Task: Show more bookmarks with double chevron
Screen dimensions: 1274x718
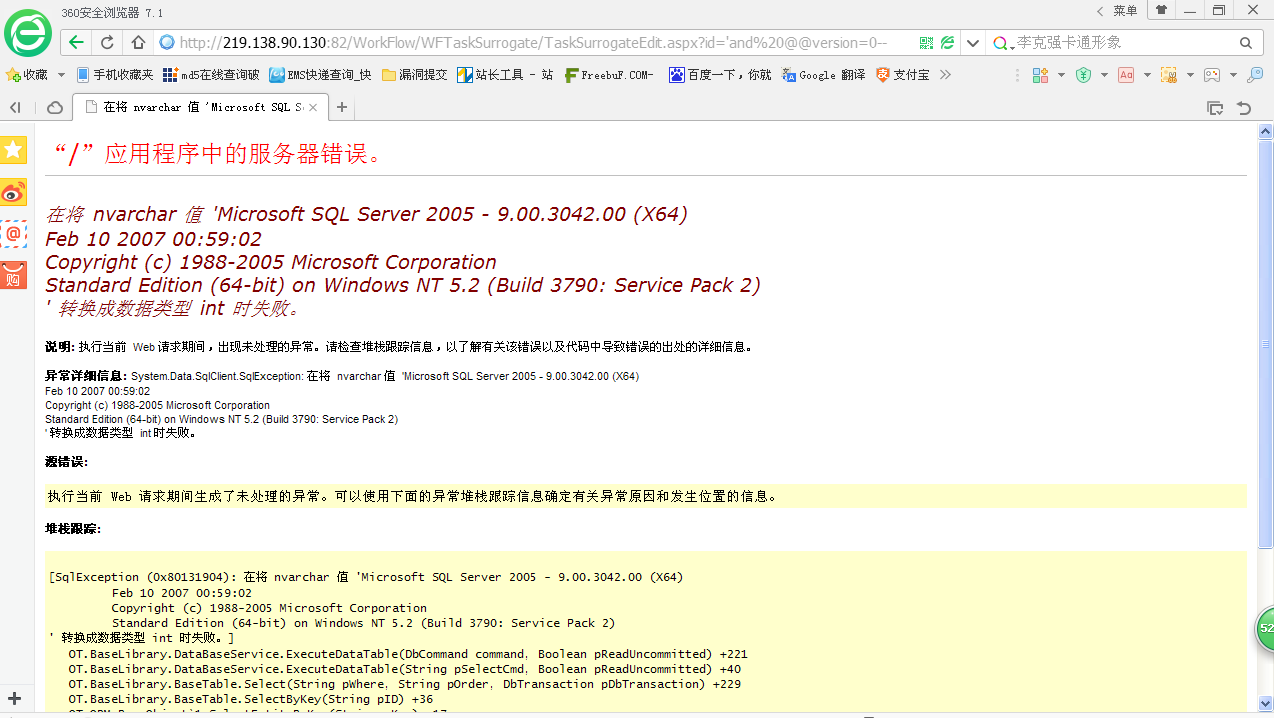Action: click(x=945, y=75)
